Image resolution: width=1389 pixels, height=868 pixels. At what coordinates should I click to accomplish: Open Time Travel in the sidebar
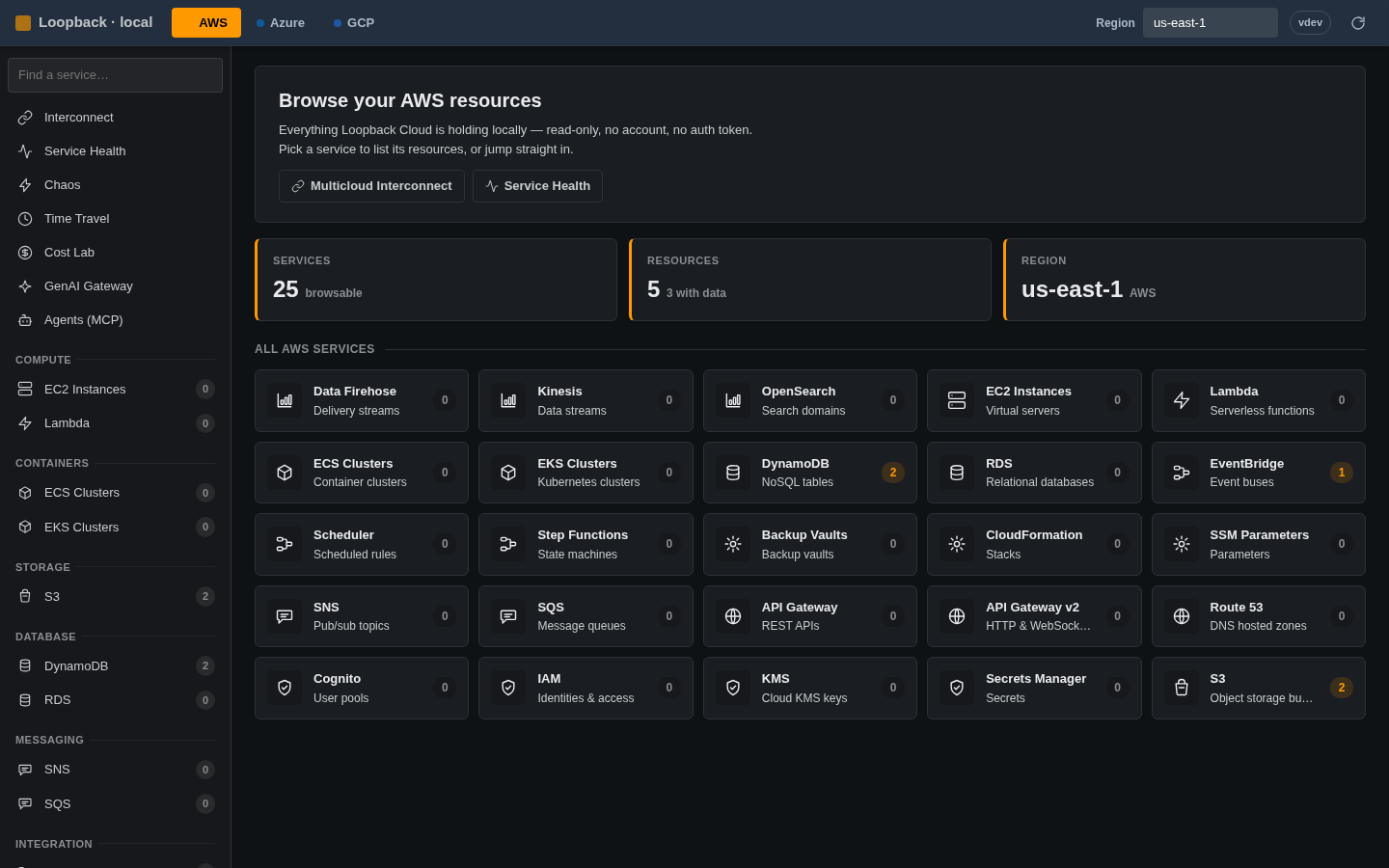(116, 219)
